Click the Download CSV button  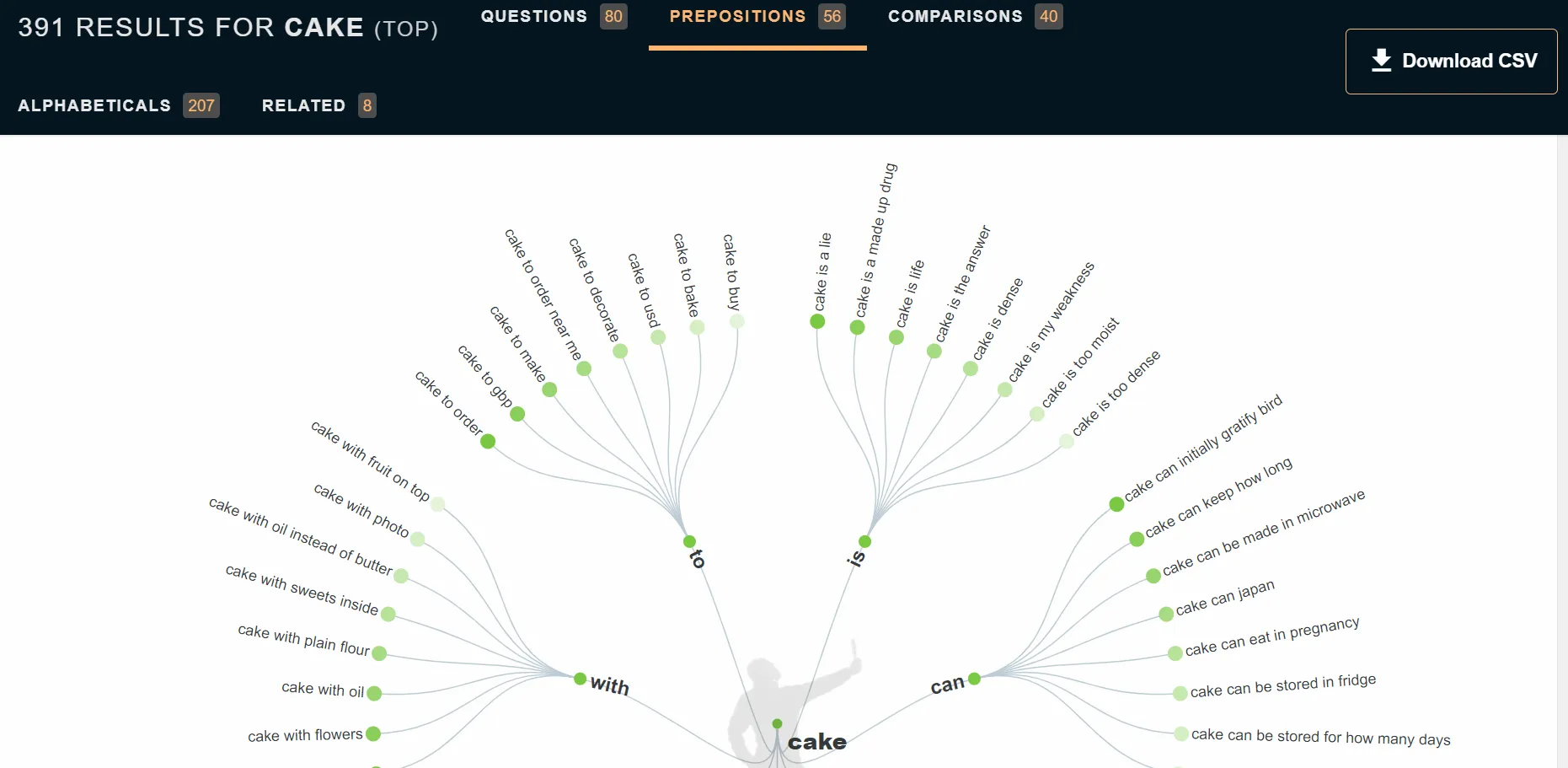pyautogui.click(x=1451, y=62)
